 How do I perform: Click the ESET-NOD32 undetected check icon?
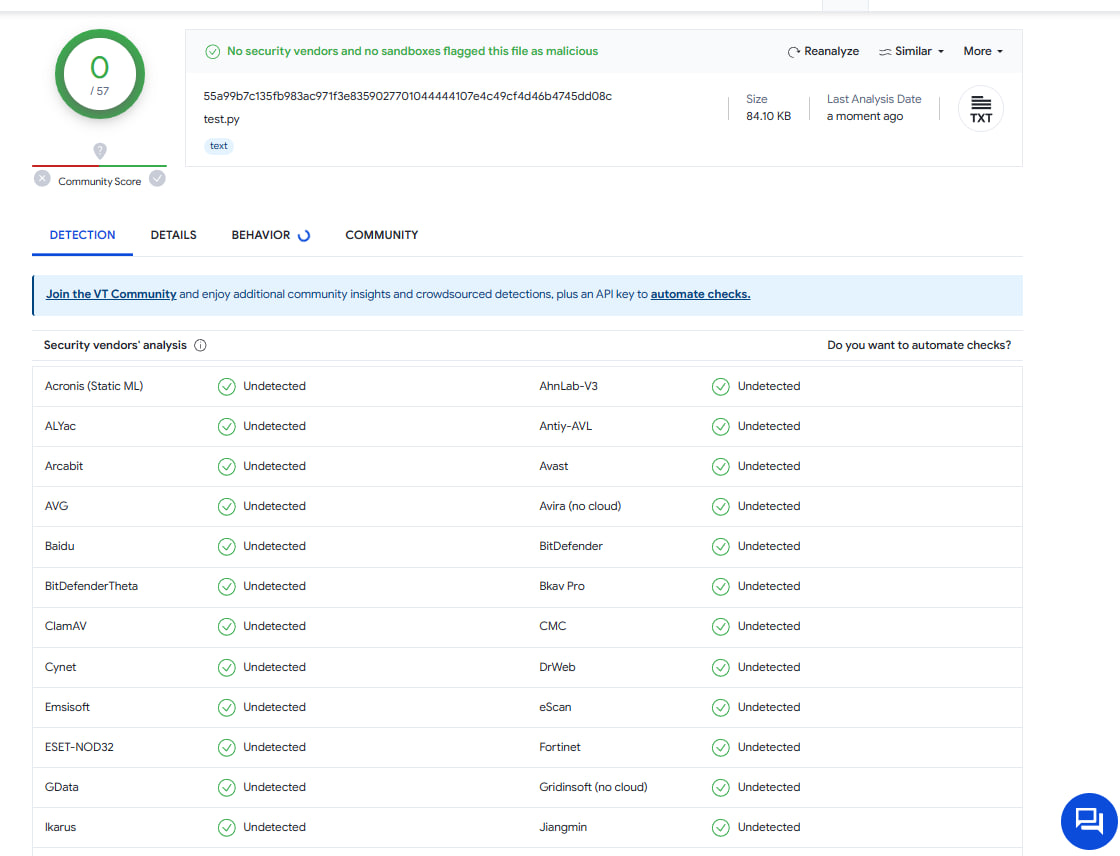[226, 747]
